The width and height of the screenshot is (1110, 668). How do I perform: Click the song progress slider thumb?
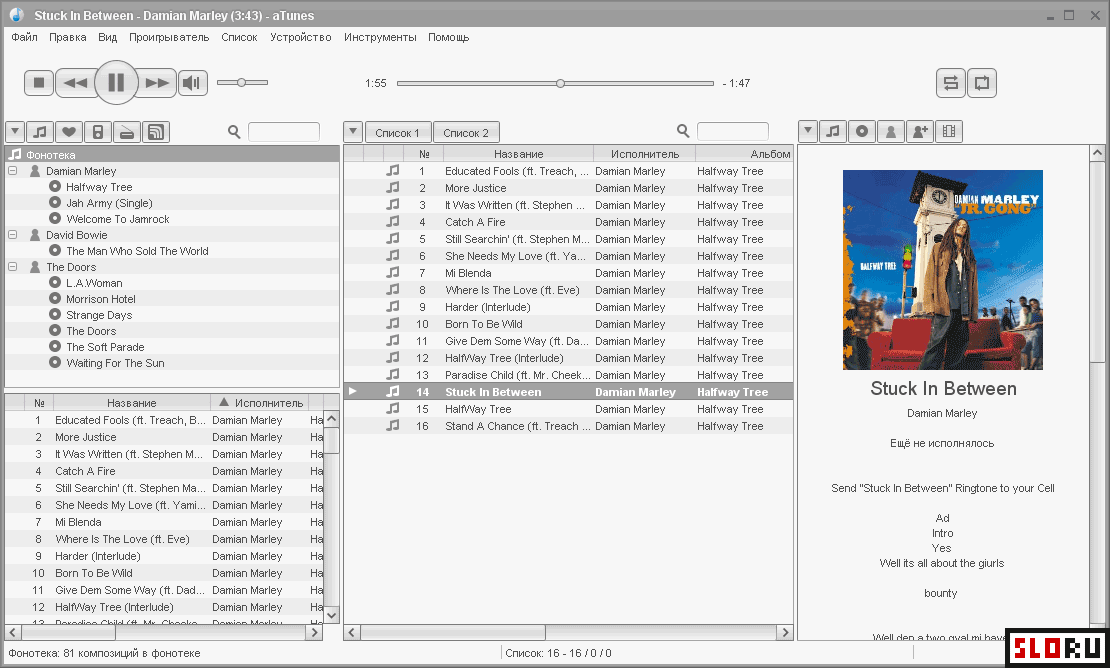pyautogui.click(x=560, y=84)
